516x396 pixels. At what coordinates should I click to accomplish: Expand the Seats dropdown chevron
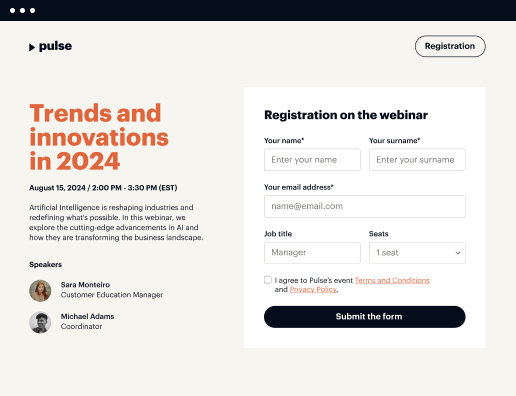click(x=458, y=253)
